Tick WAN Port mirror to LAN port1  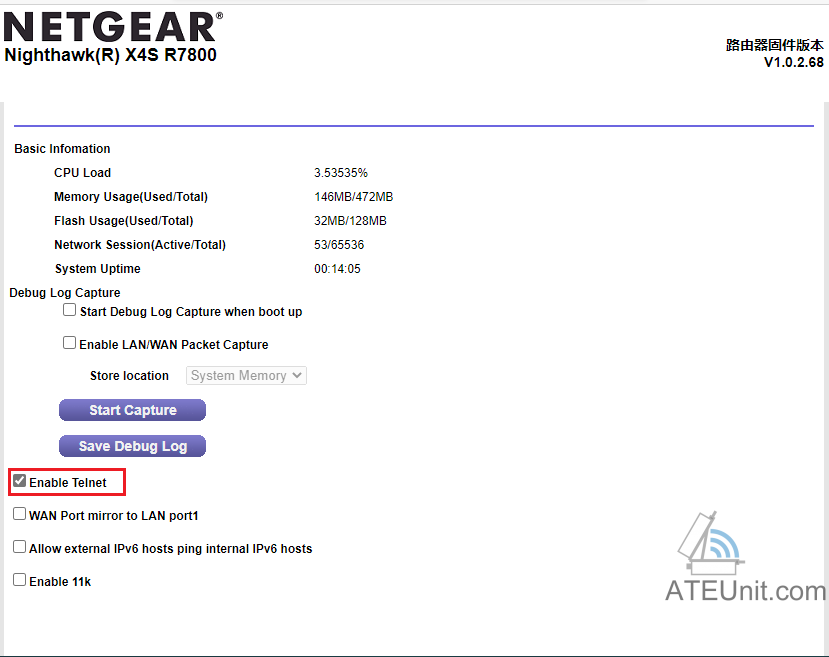[x=20, y=514]
